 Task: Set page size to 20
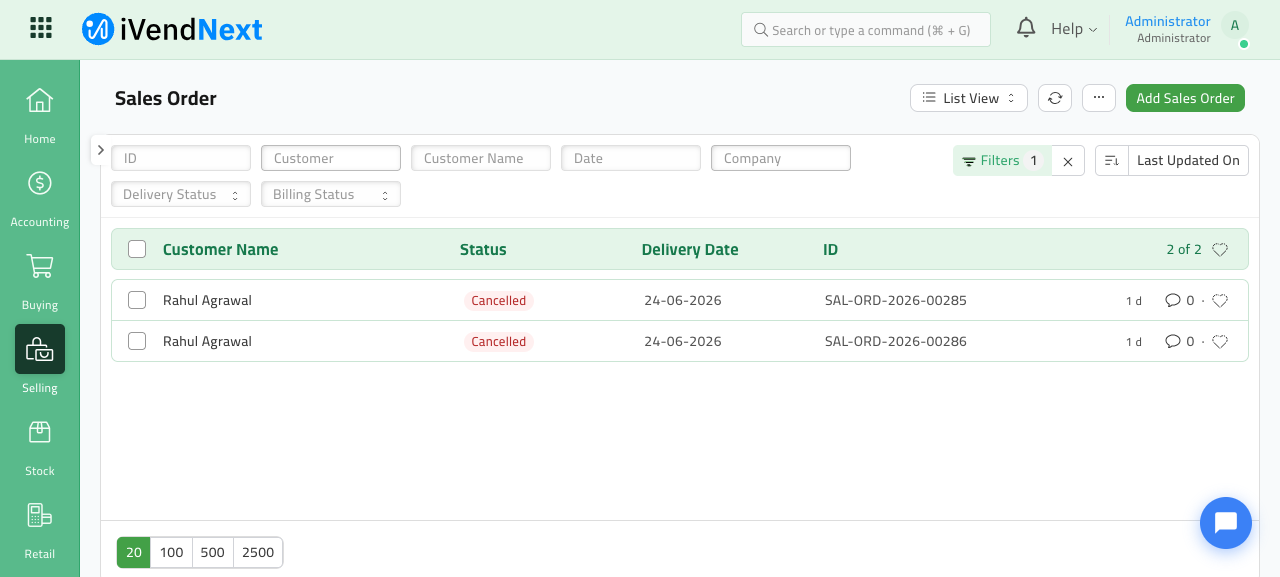[x=134, y=553]
